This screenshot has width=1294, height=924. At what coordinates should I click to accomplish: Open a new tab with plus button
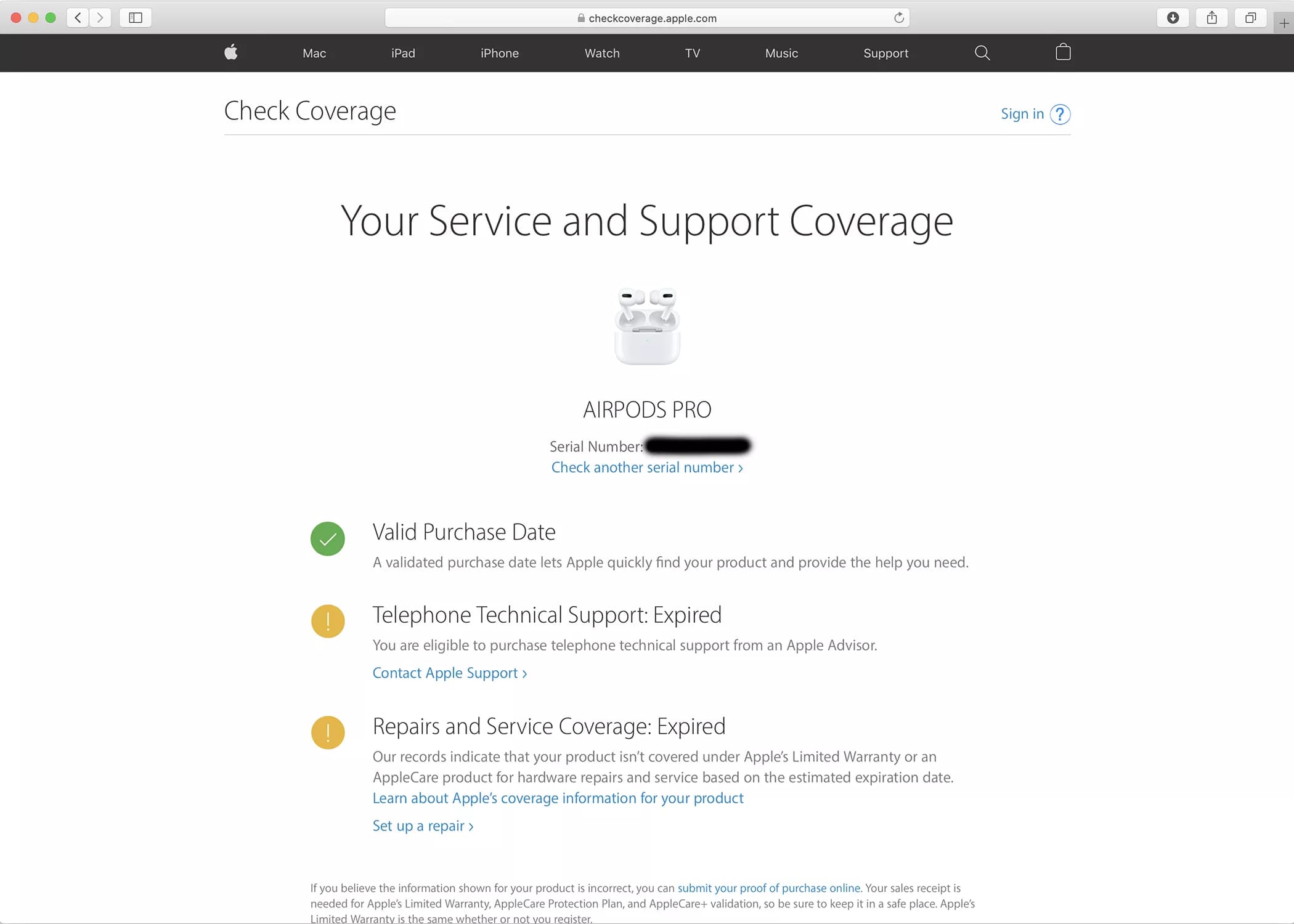[x=1284, y=23]
